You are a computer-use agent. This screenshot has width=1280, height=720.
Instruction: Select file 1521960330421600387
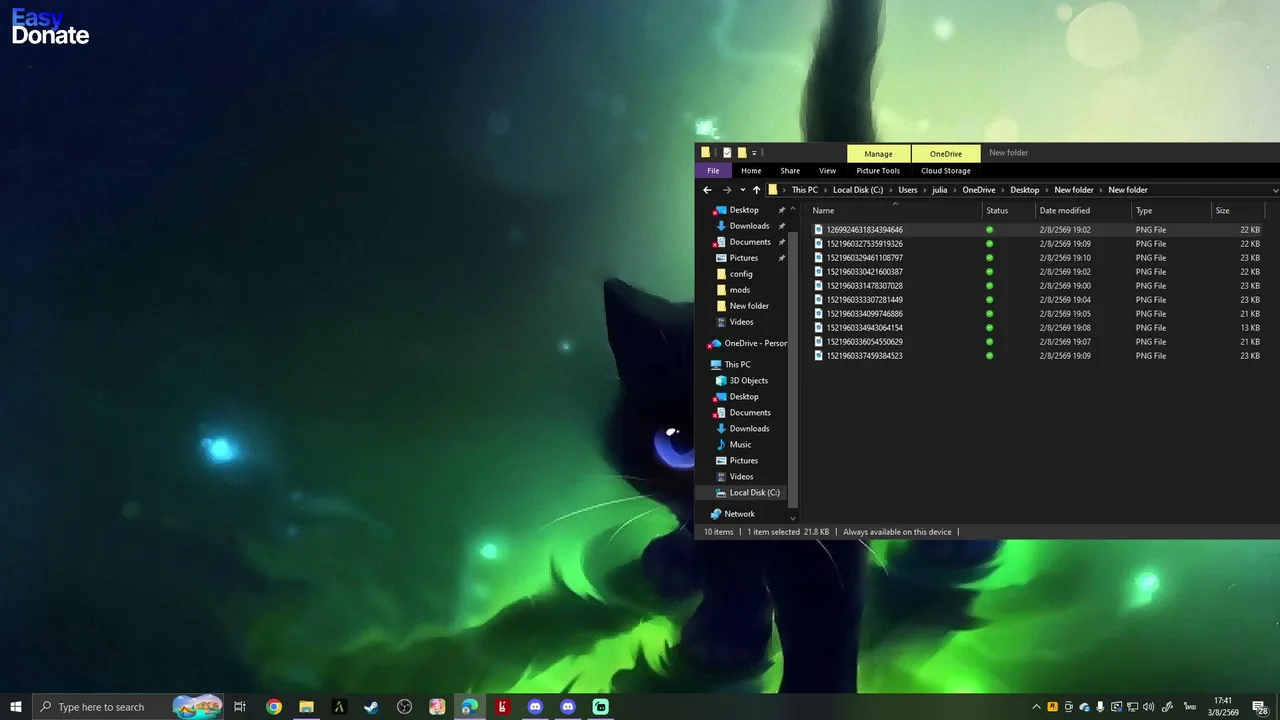point(864,272)
